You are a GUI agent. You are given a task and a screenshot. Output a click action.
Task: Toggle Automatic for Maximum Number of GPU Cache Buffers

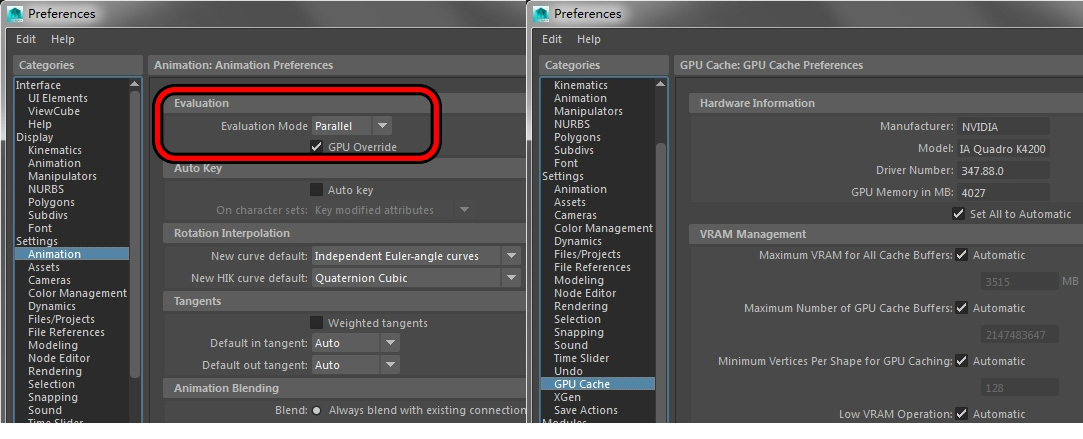[961, 308]
